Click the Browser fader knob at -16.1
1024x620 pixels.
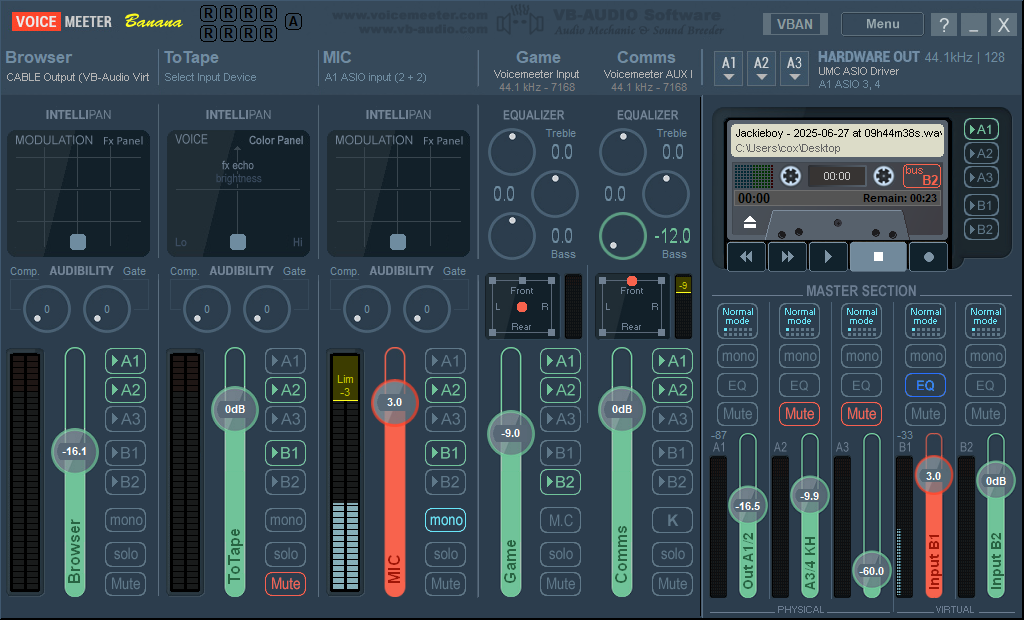tap(74, 451)
